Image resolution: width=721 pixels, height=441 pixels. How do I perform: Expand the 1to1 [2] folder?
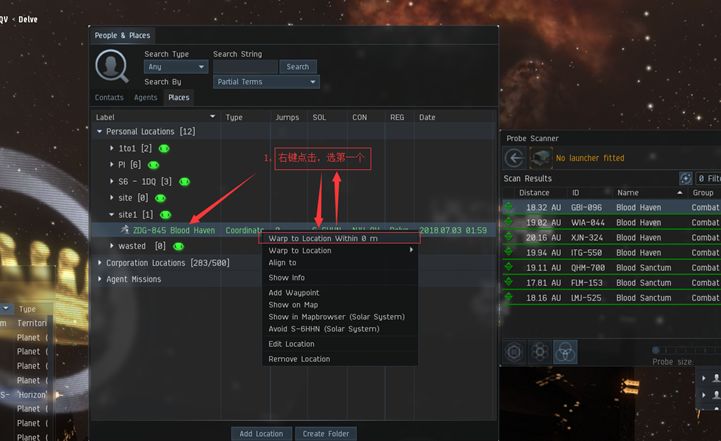tap(112, 148)
